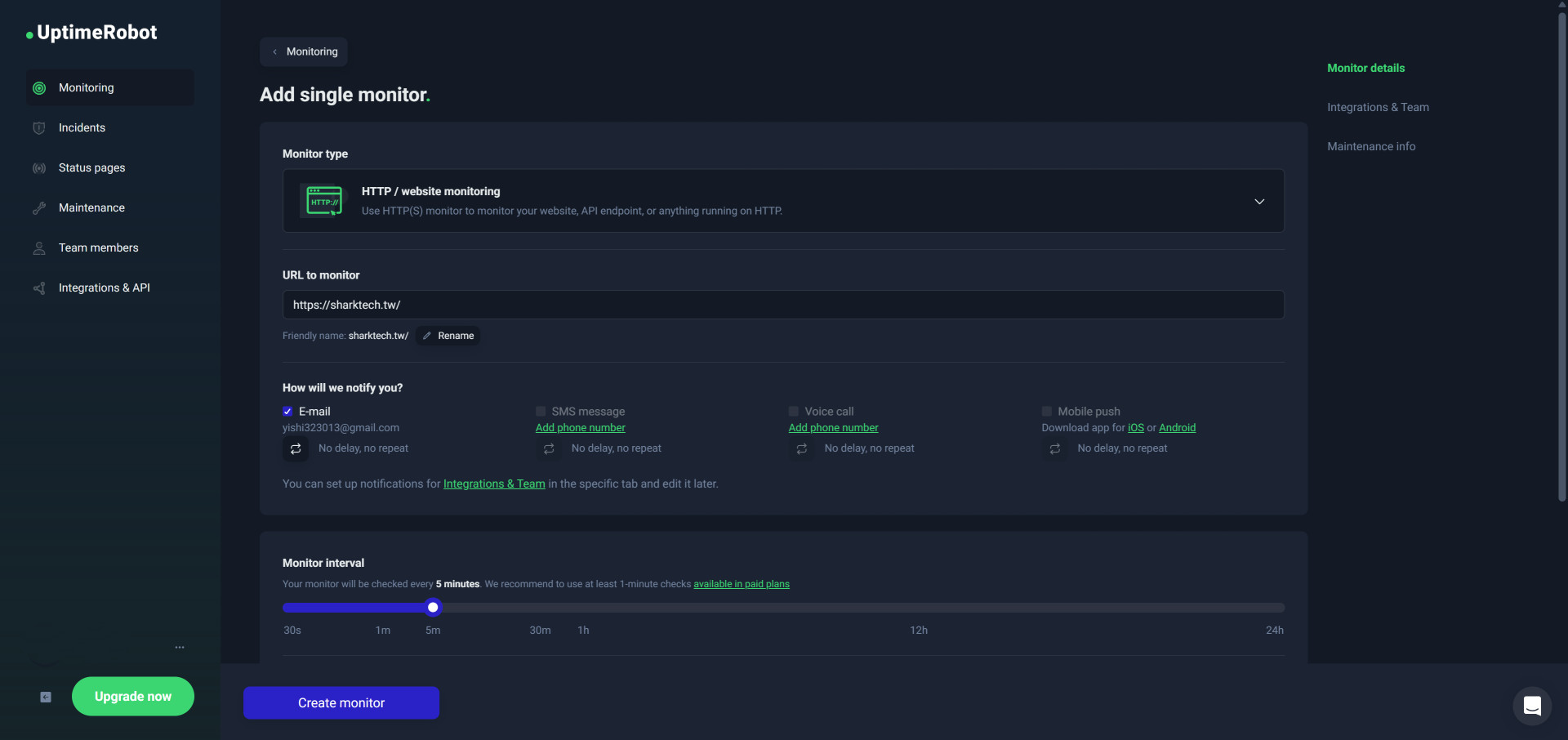Open the iOS app download link

pos(1136,428)
